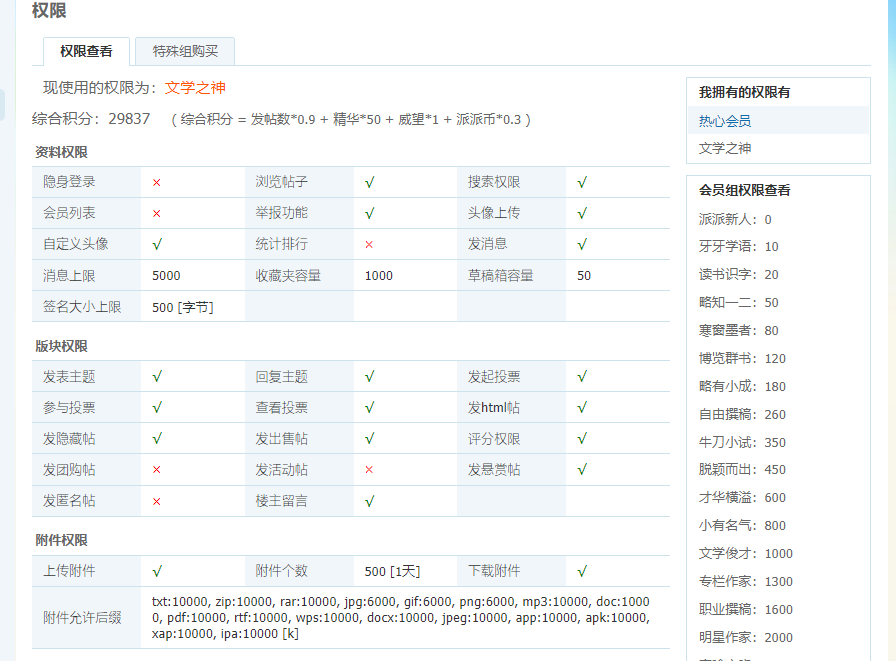Screen dimensions: 896x661
Task: Click the 附件允许后缀 file extensions text
Action: 401,618
